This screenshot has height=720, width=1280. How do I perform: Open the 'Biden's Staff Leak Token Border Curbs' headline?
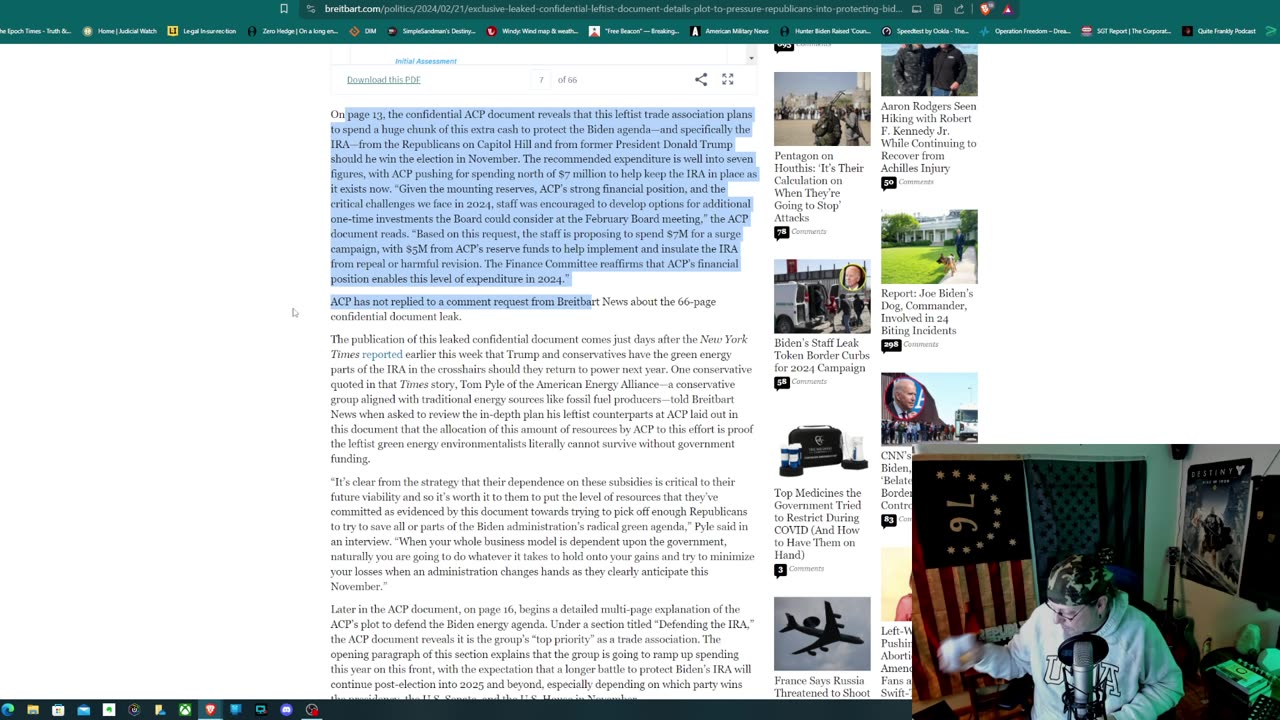click(821, 355)
